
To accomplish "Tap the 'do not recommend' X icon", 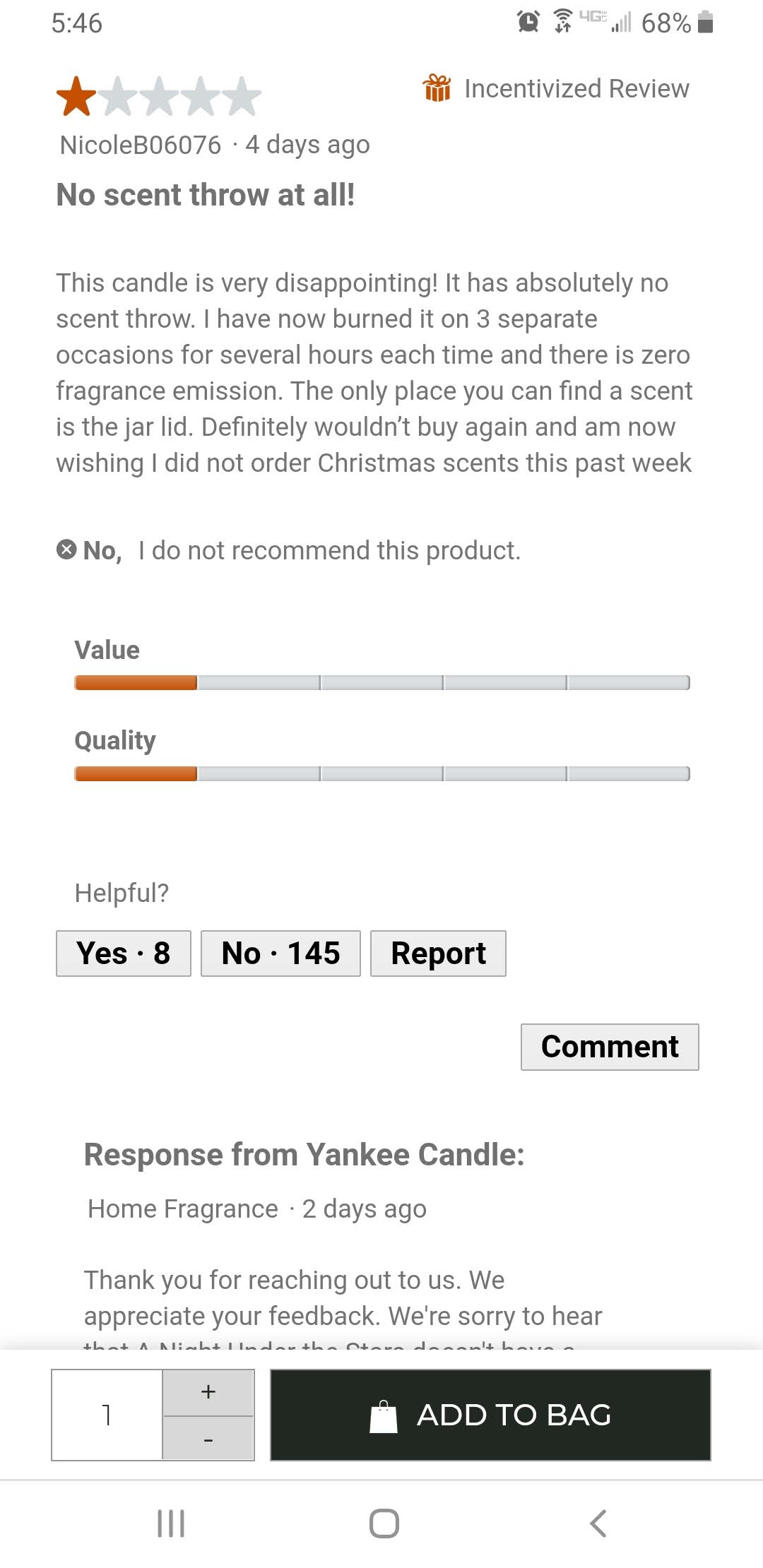I will coord(66,549).
